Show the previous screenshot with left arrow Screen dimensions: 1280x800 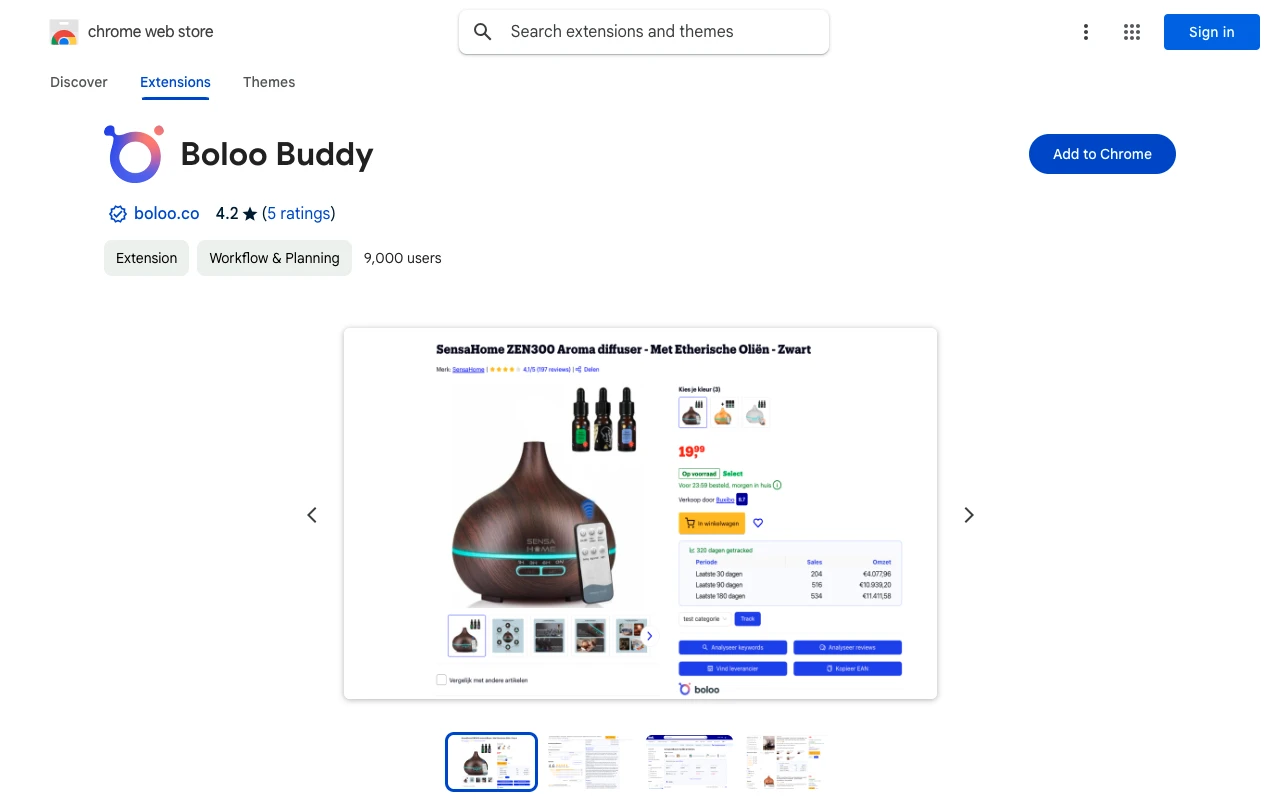(x=312, y=515)
